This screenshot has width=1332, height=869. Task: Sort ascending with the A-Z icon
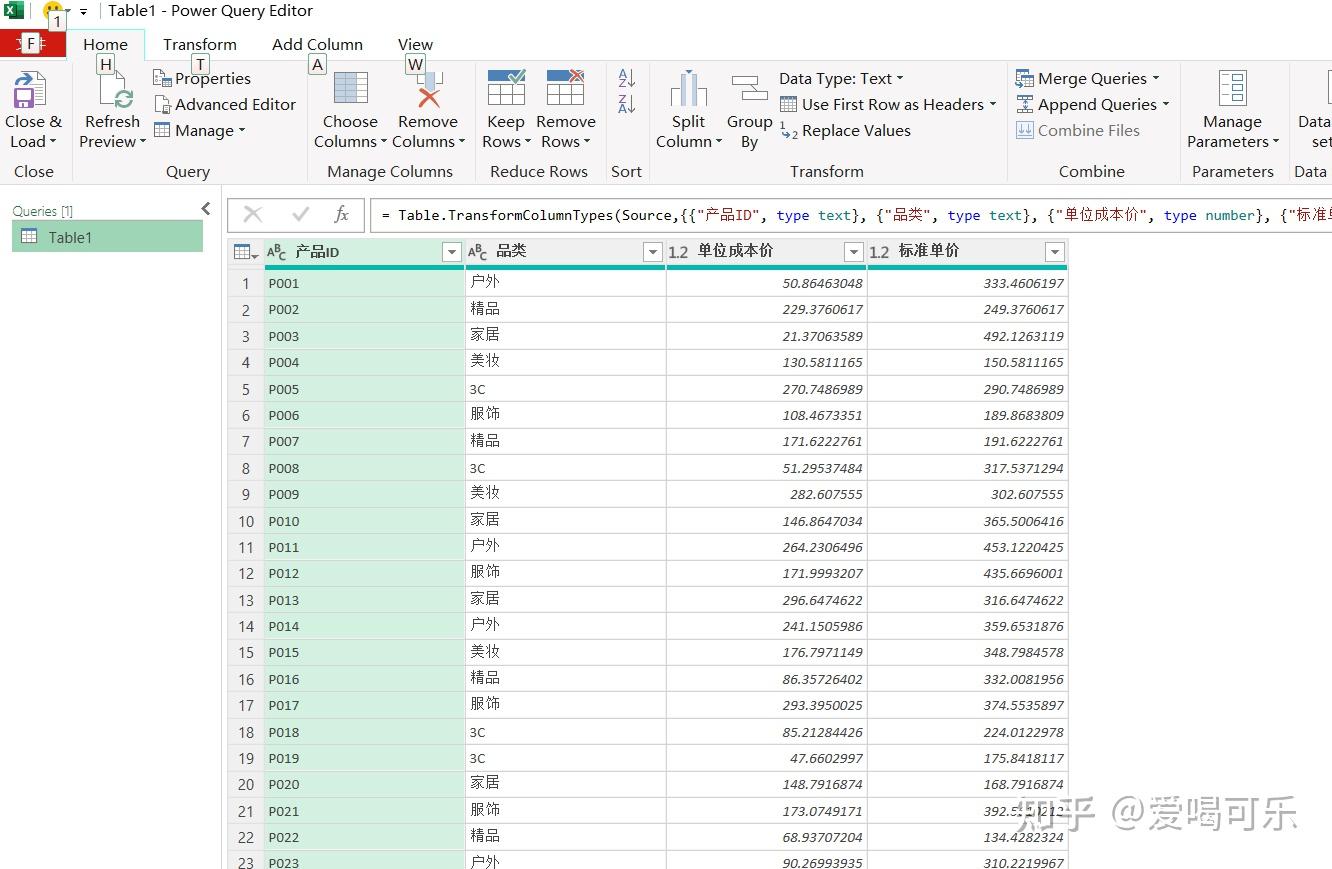pos(627,78)
